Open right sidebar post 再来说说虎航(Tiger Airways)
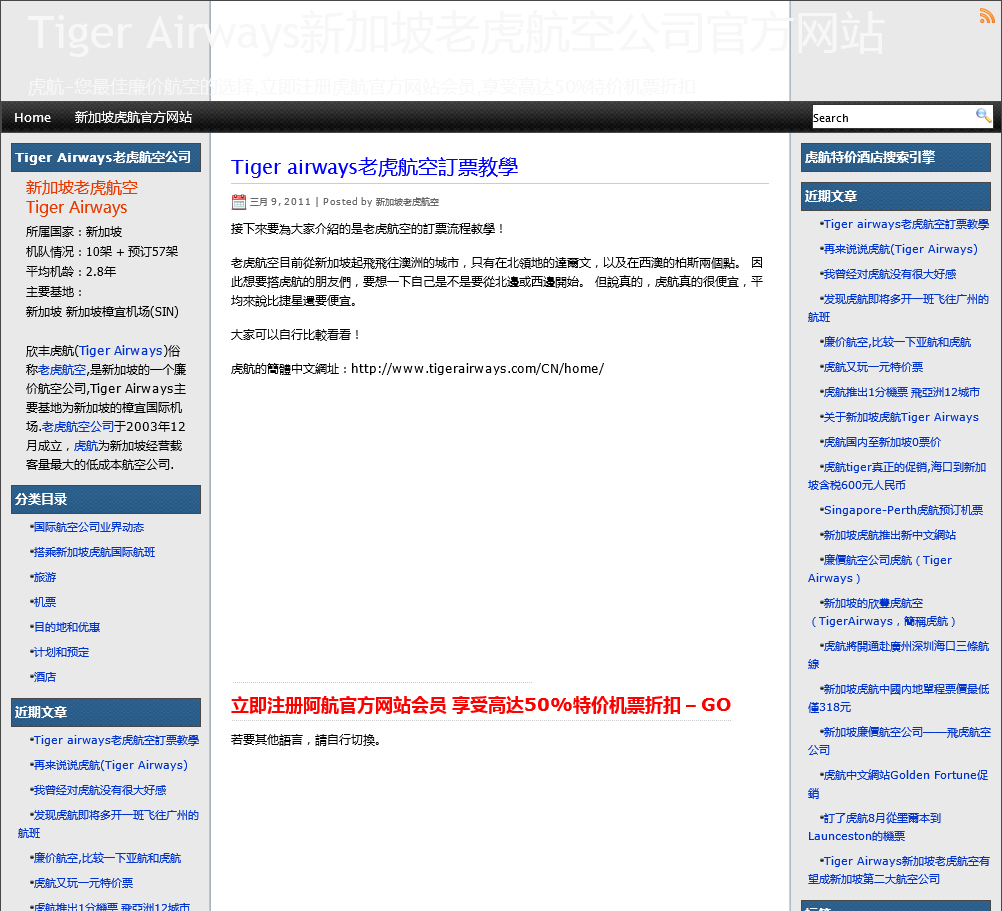This screenshot has height=911, width=1002. click(x=900, y=249)
